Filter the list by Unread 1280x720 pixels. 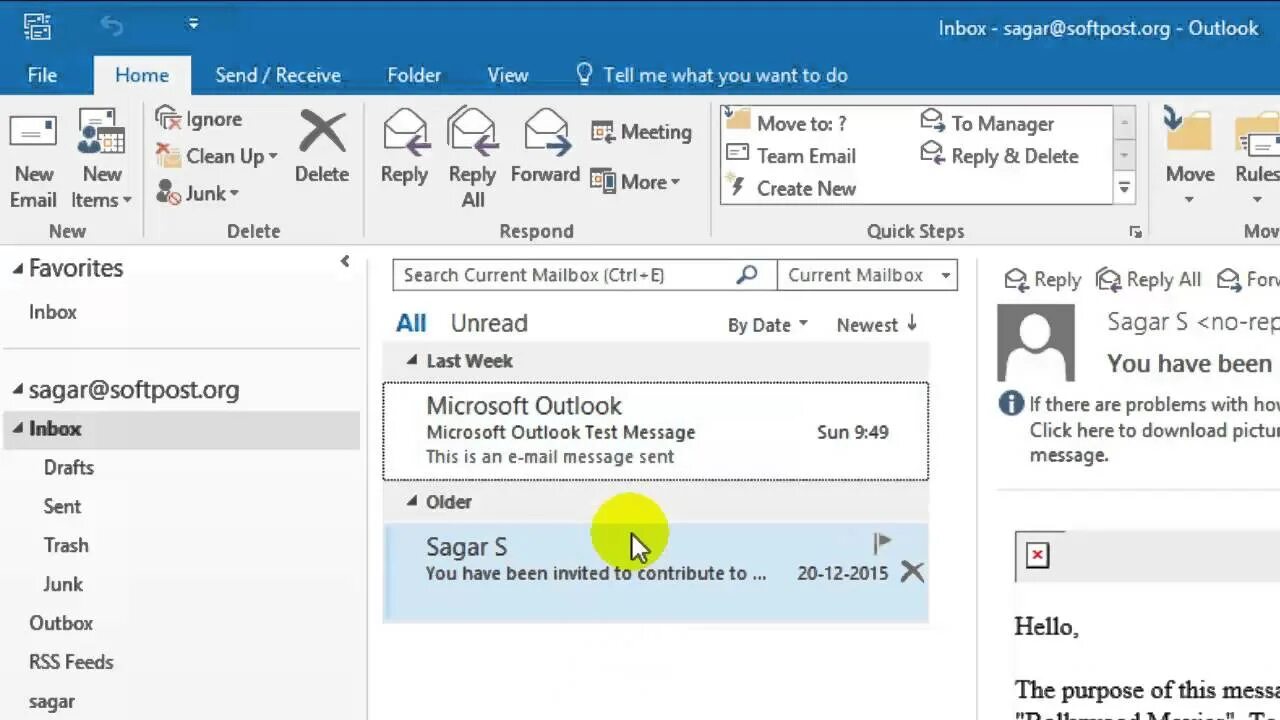pos(489,323)
